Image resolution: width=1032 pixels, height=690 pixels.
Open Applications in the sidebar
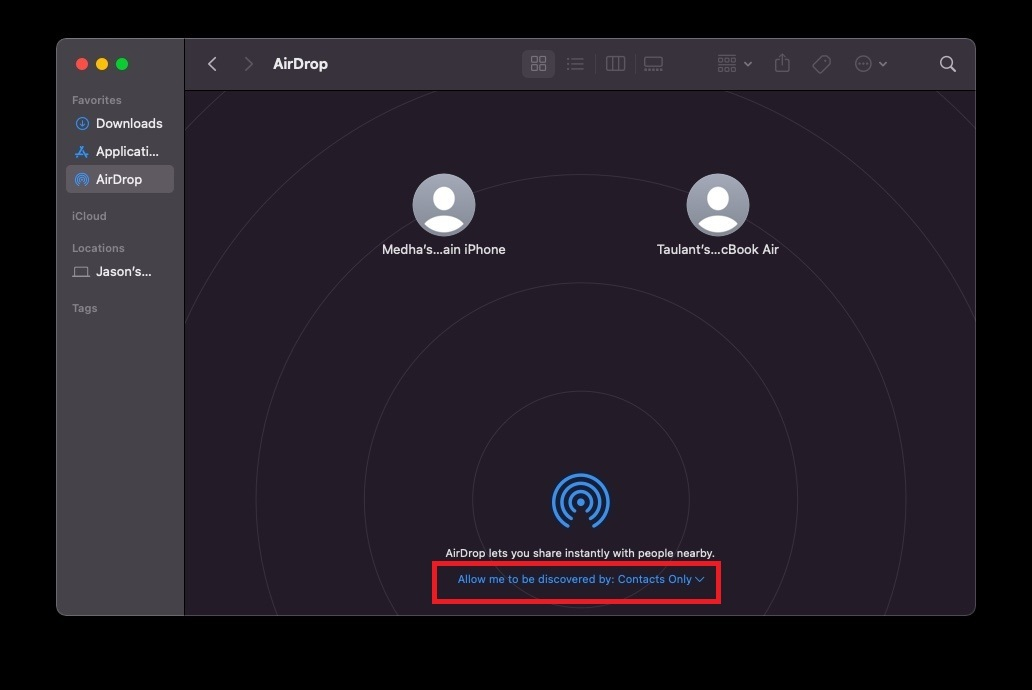[x=120, y=151]
